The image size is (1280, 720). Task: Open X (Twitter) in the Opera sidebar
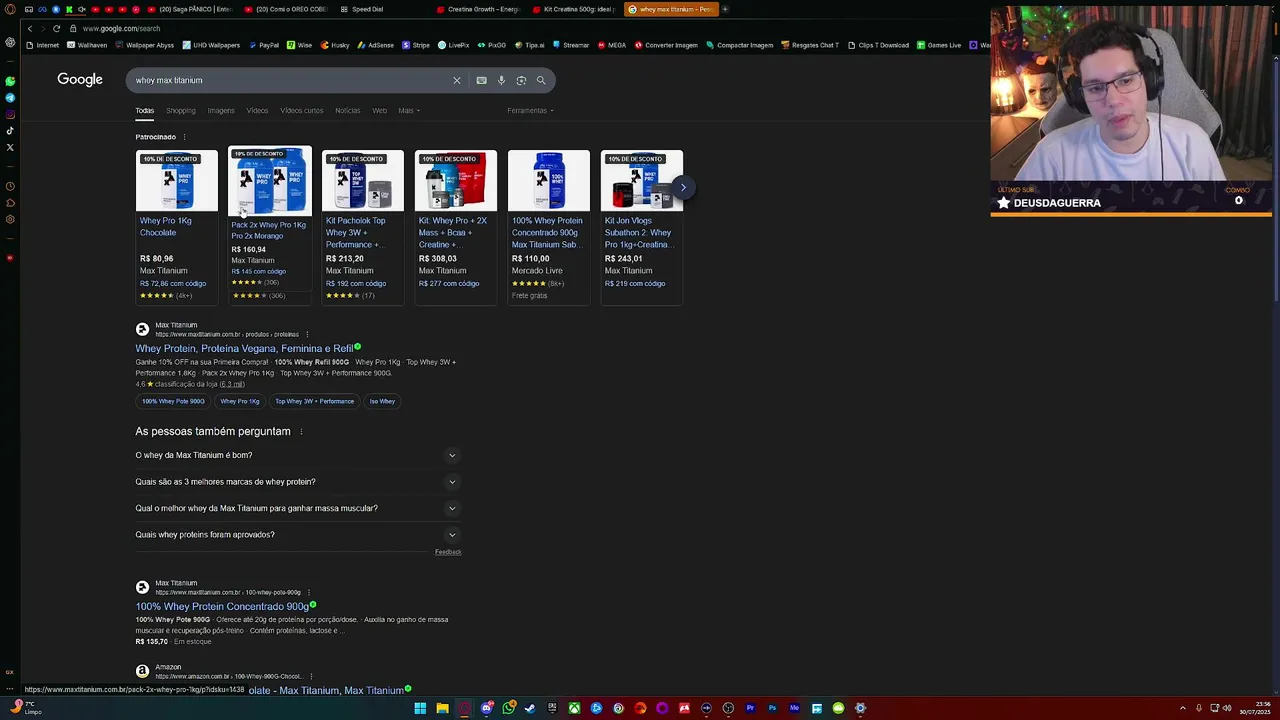10,147
